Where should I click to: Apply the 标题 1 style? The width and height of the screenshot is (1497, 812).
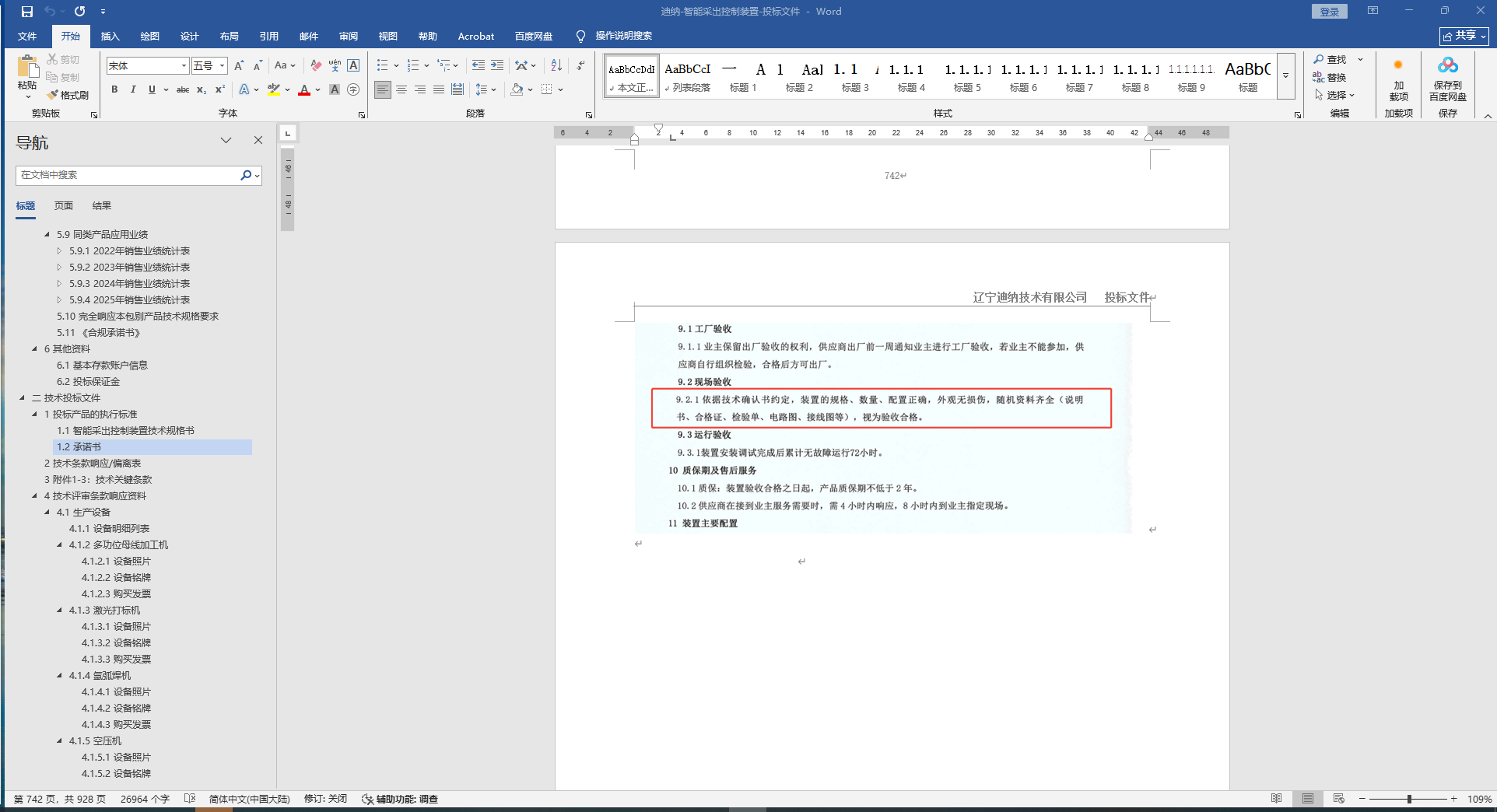(743, 76)
